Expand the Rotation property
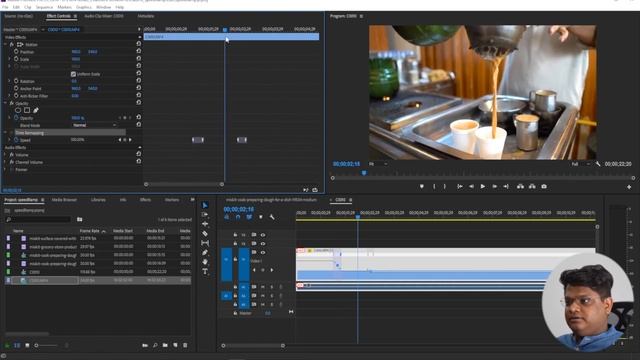640x360 pixels. coord(9,81)
